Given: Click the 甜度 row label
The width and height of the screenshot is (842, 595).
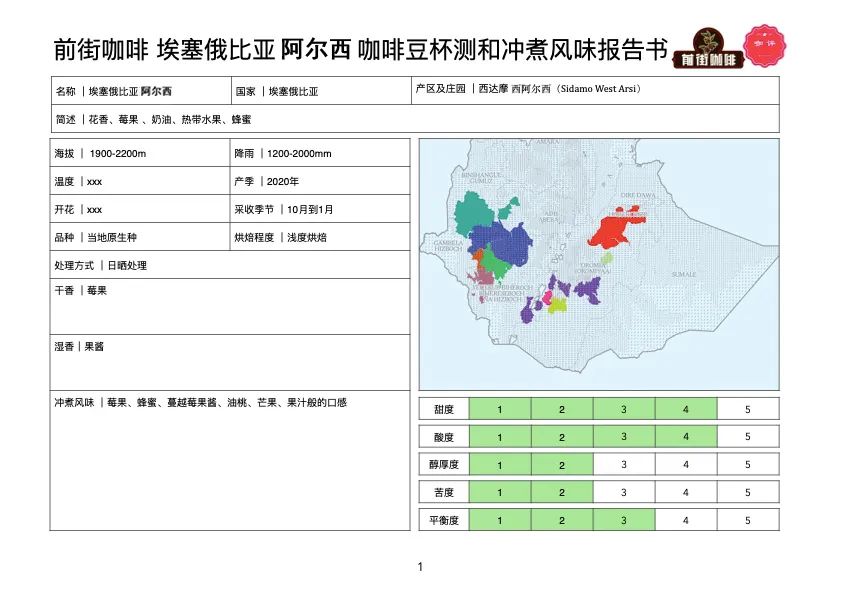Looking at the screenshot, I should pyautogui.click(x=444, y=409).
